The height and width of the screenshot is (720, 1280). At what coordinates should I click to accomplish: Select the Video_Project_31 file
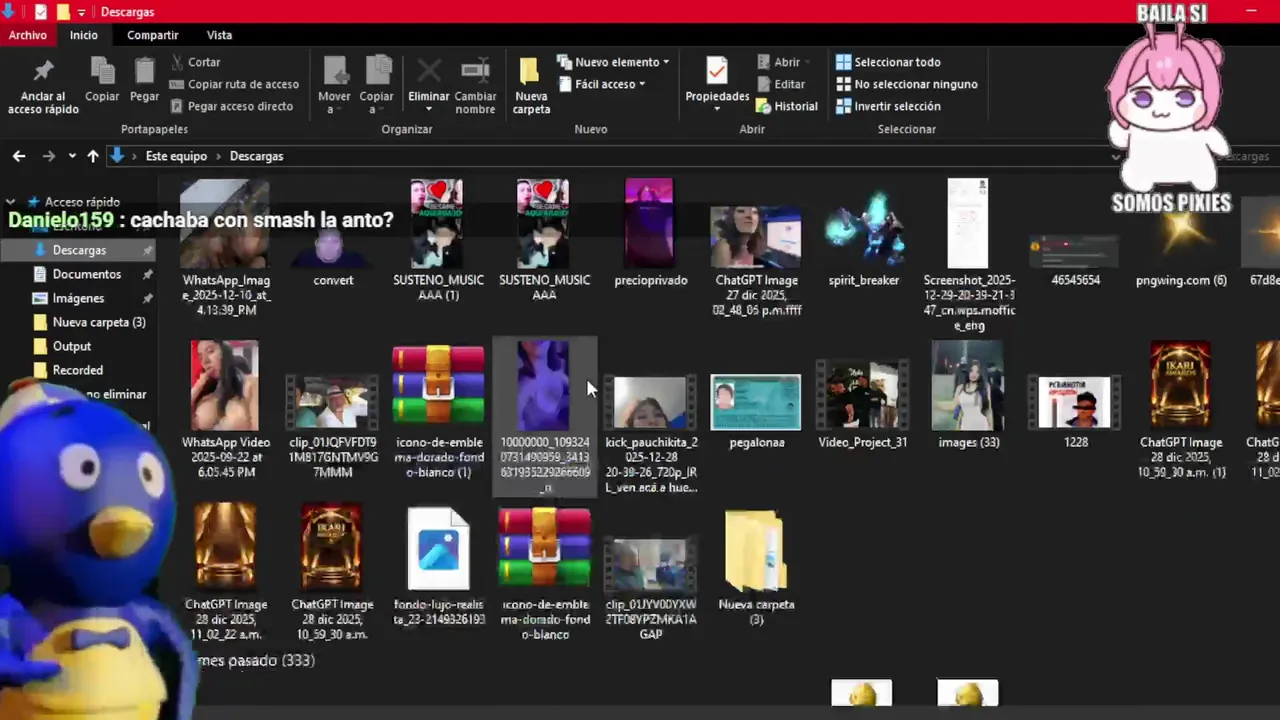(x=862, y=405)
